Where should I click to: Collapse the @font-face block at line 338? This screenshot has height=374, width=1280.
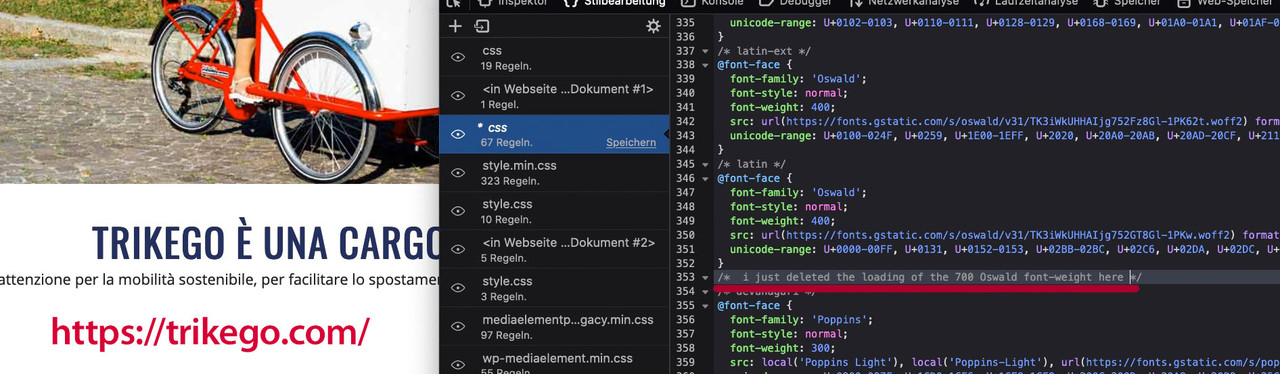tap(705, 65)
